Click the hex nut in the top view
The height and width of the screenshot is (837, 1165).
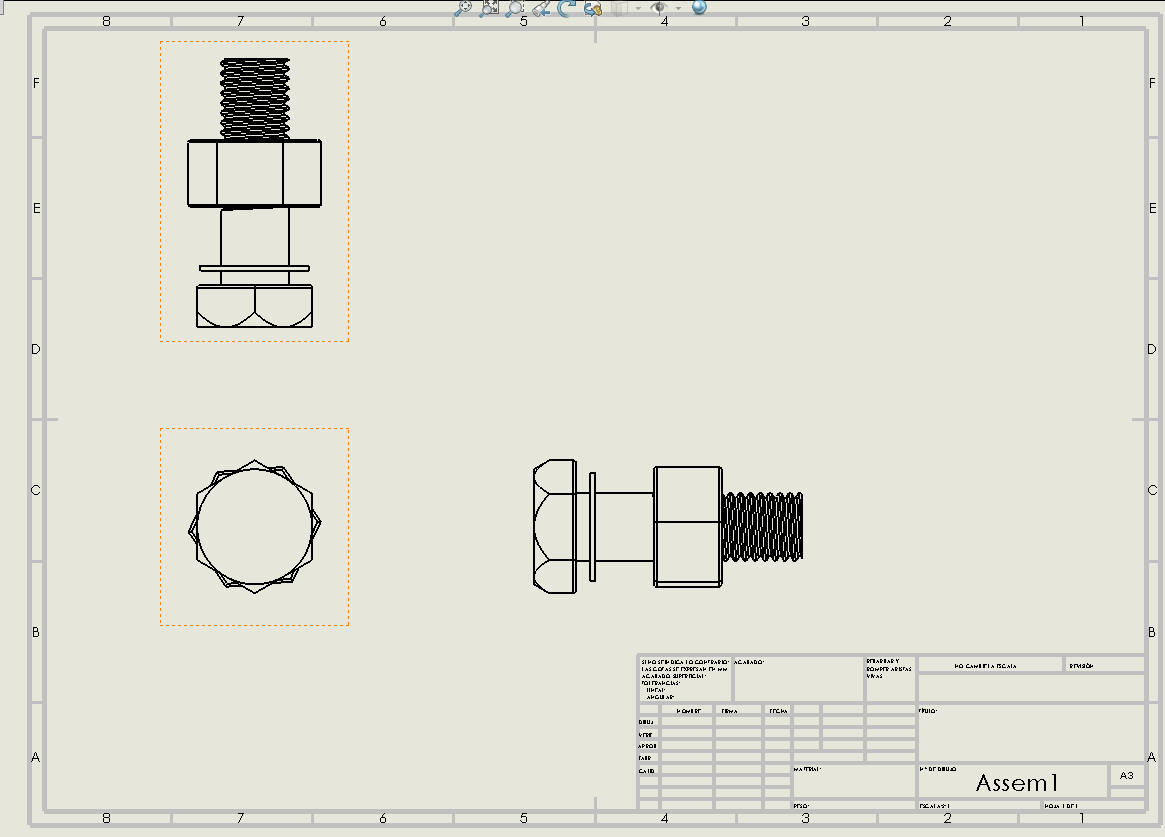tap(254, 173)
